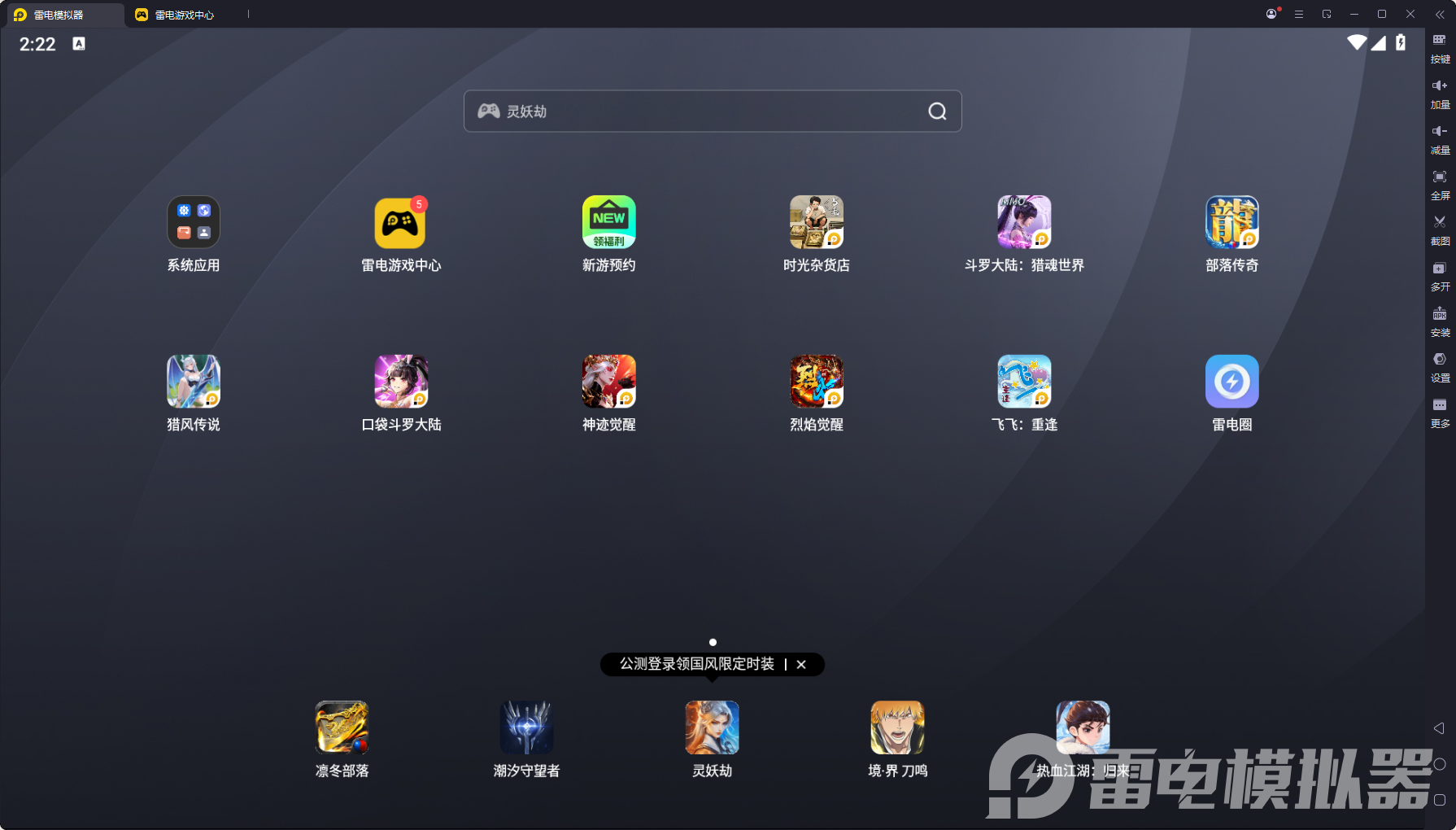1456x830 pixels.
Task: Open the 新游预约 app
Action: click(608, 222)
